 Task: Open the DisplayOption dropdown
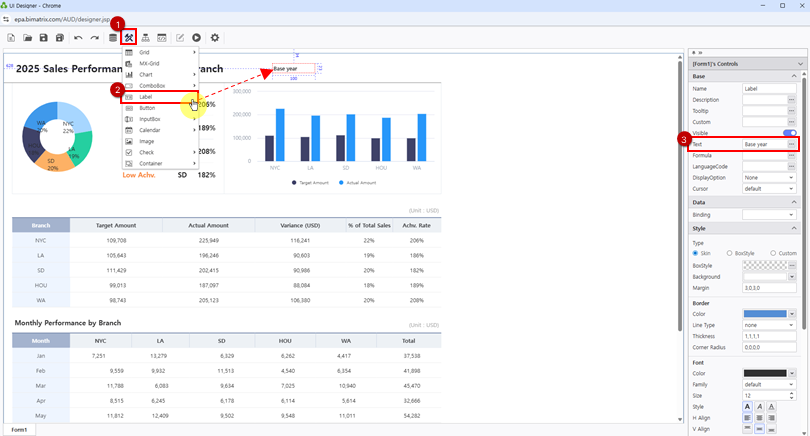pyautogui.click(x=769, y=177)
